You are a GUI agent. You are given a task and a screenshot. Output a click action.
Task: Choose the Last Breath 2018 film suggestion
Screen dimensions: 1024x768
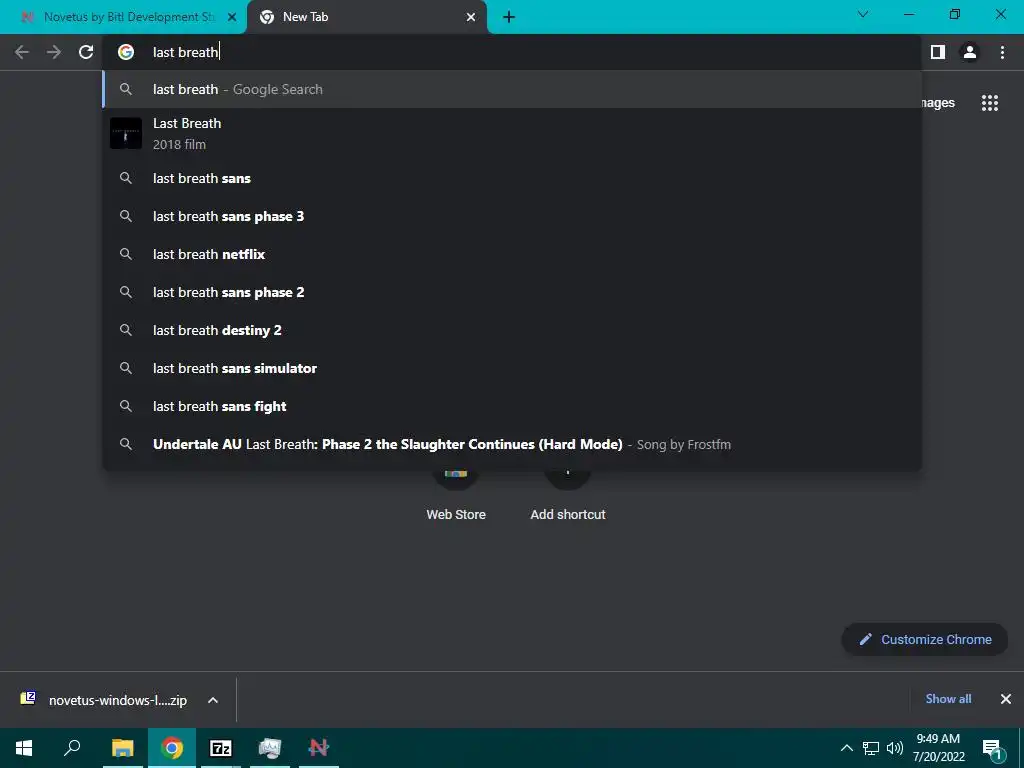(512, 133)
